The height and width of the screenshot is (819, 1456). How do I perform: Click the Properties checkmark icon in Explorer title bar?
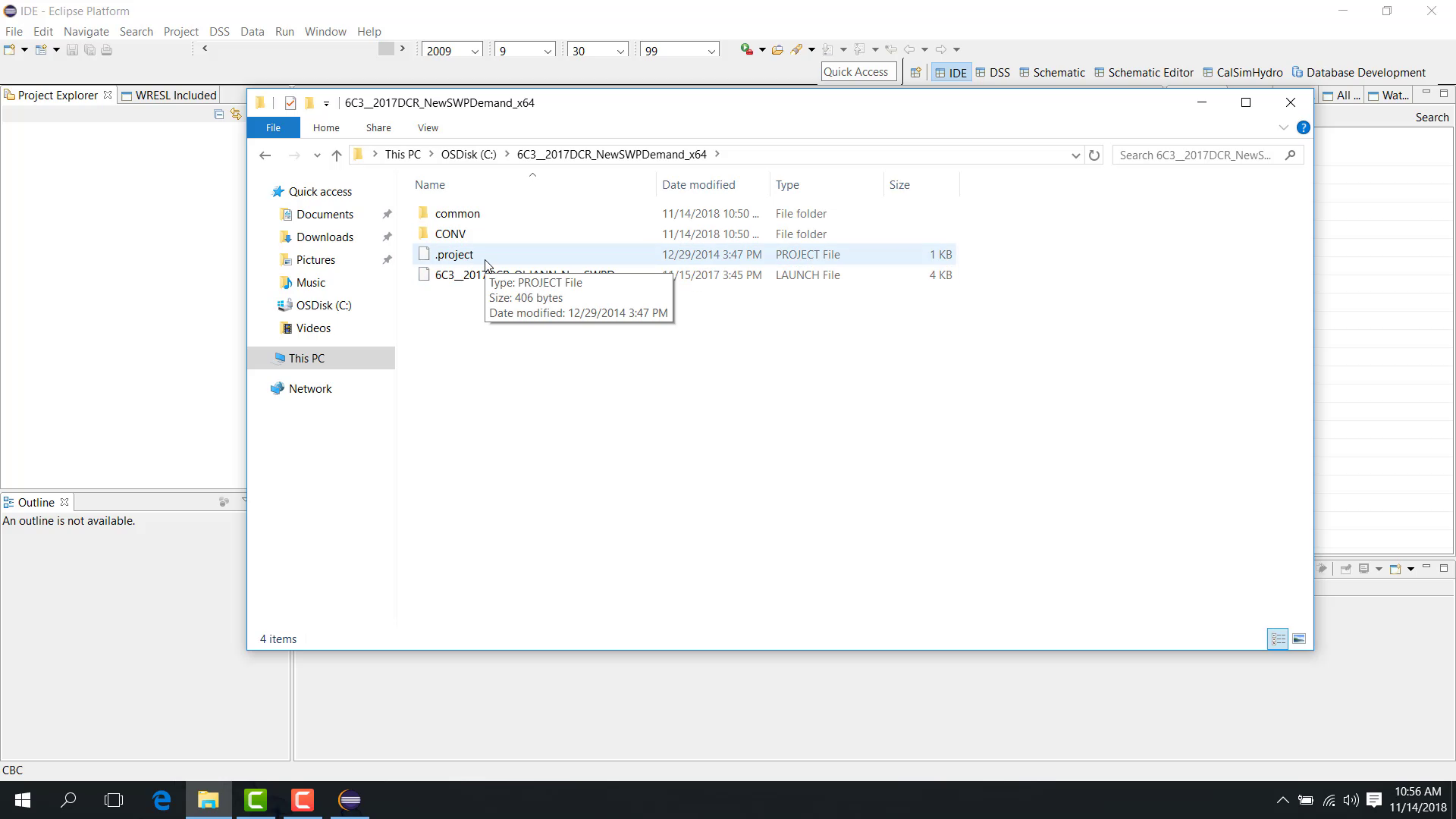290,103
